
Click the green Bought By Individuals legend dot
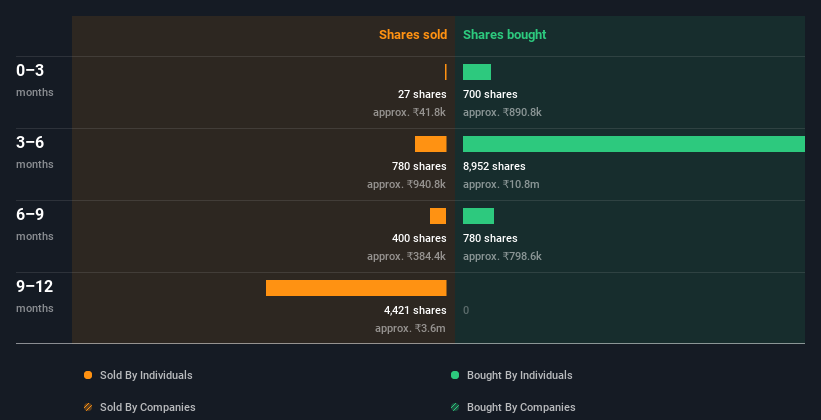455,375
